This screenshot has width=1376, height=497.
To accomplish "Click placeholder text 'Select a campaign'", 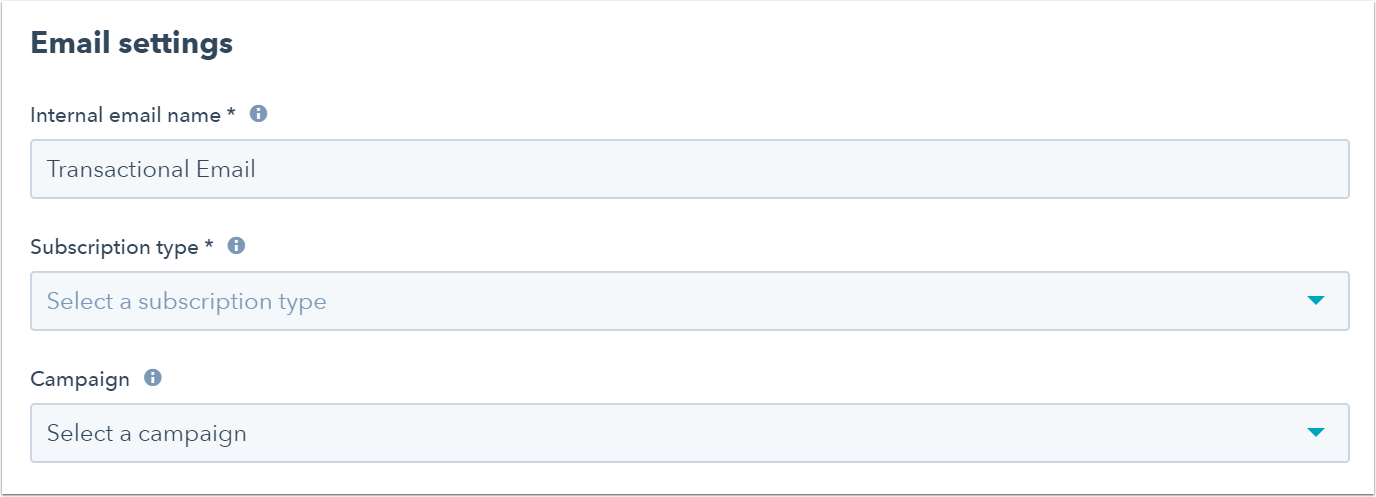I will [x=147, y=433].
